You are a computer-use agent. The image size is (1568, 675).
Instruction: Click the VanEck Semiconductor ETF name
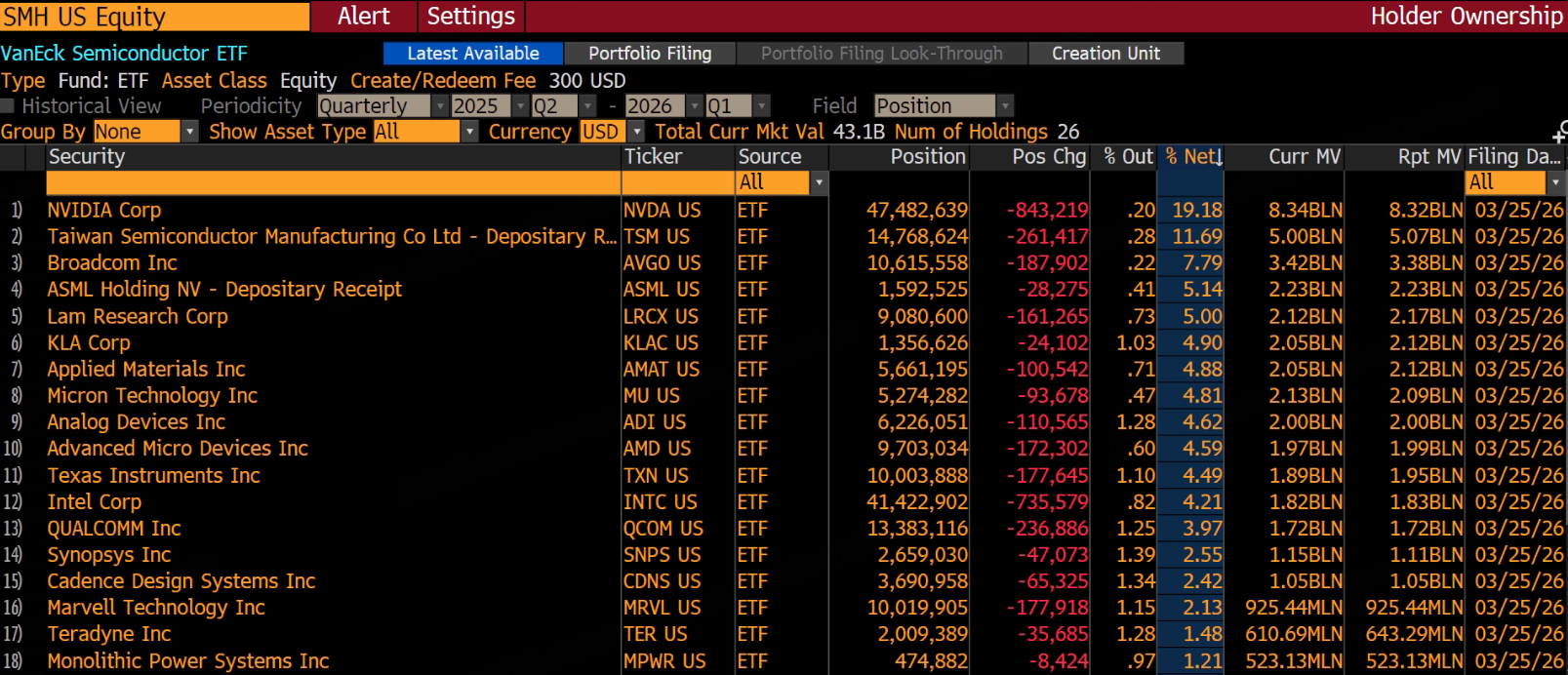(124, 54)
